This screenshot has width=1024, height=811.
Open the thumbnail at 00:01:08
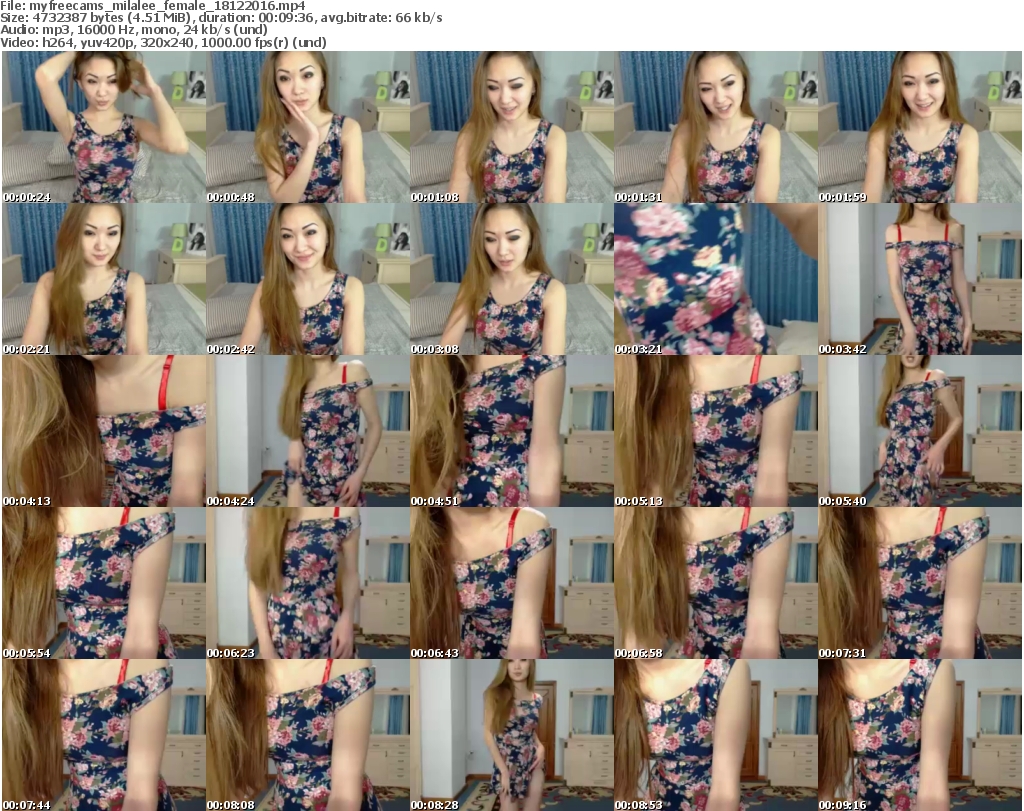[x=511, y=127]
